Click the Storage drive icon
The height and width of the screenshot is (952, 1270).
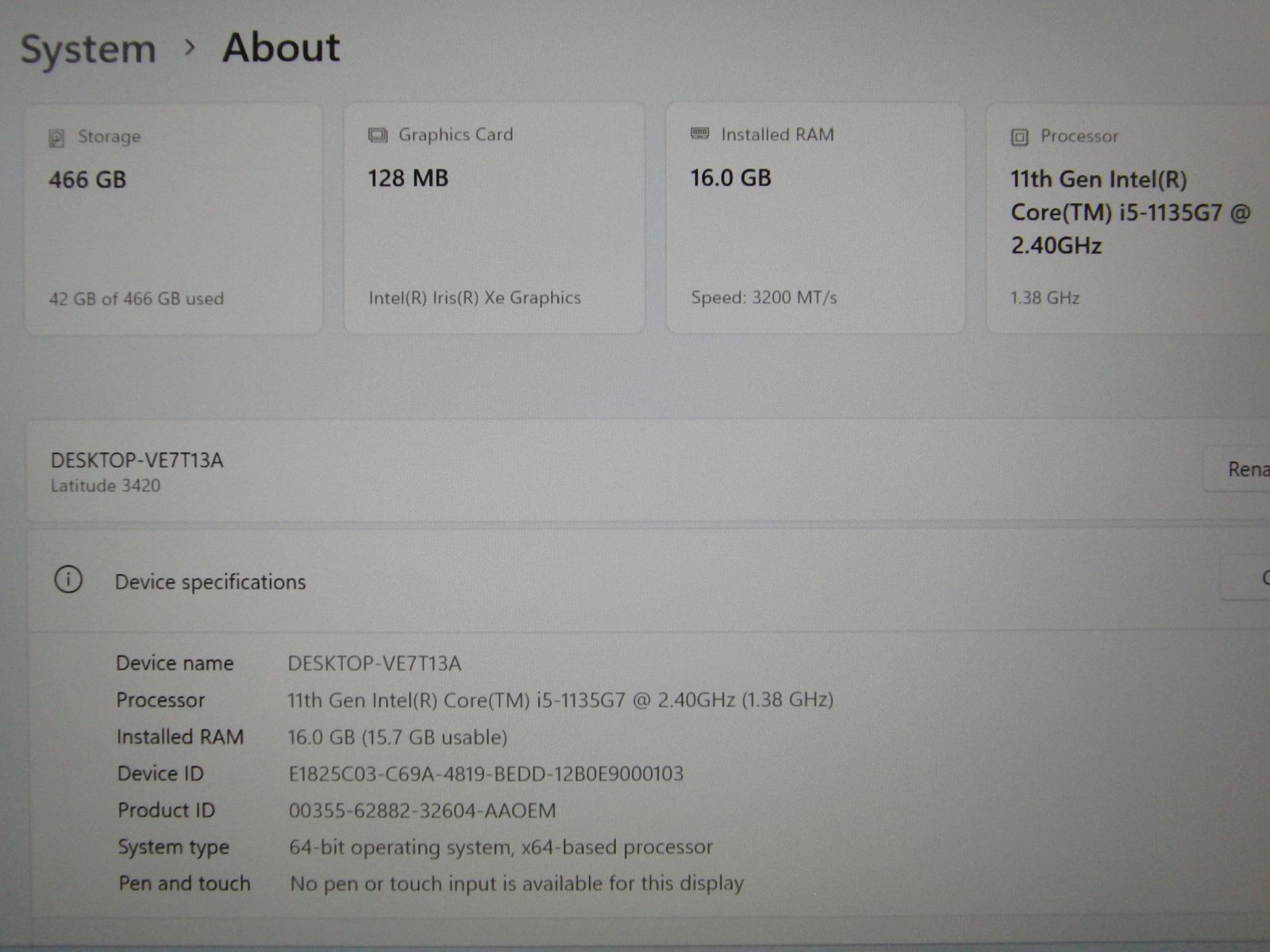[56, 138]
